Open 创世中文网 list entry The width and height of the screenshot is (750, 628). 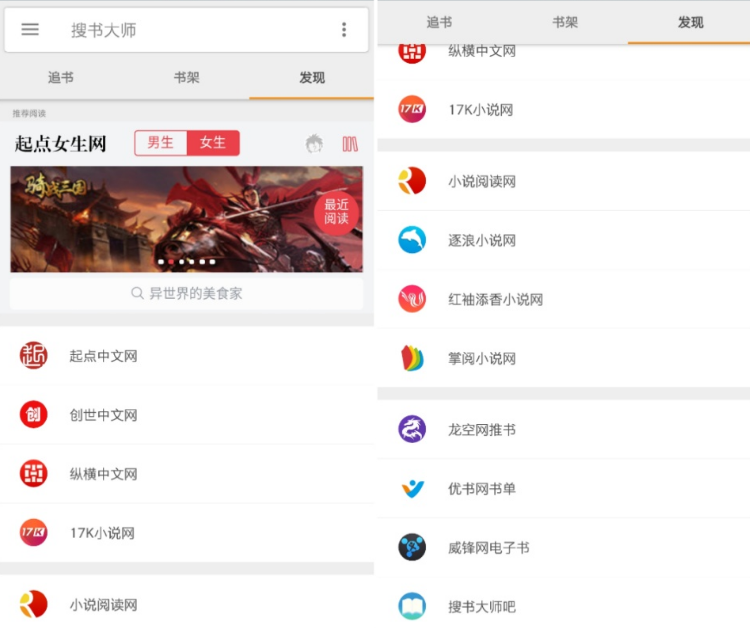click(x=187, y=414)
